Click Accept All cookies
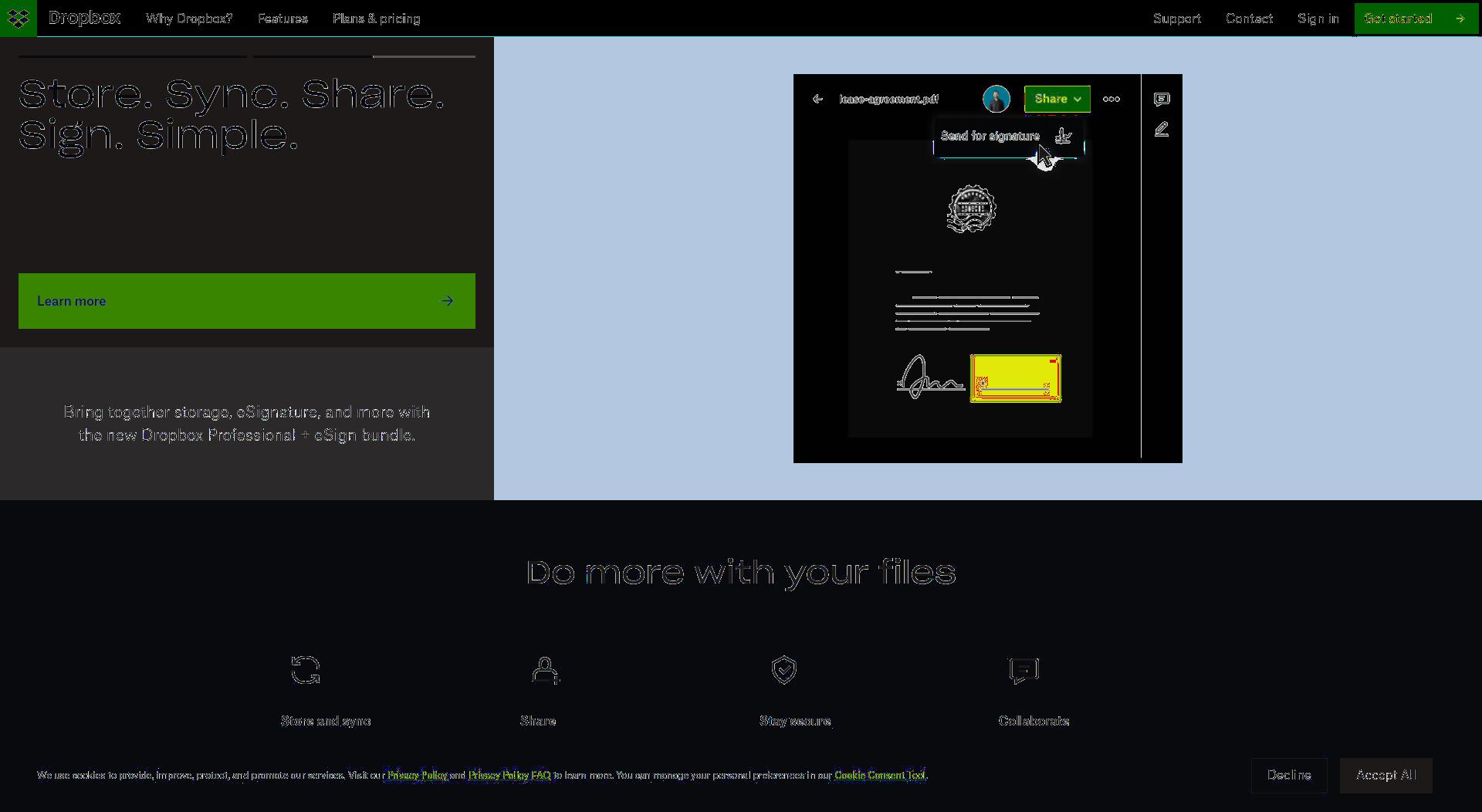Viewport: 1482px width, 812px height. point(1386,775)
